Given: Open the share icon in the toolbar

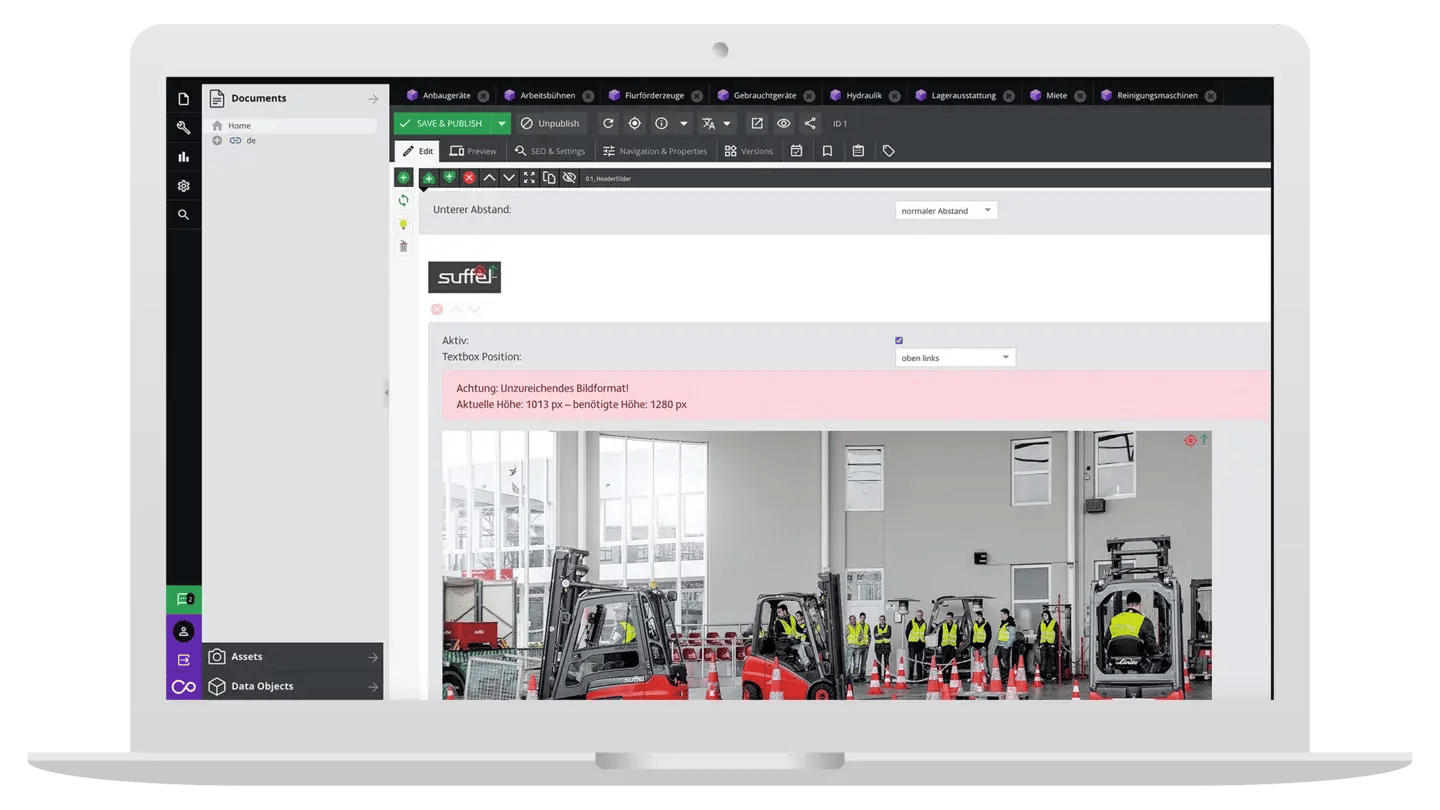Looking at the screenshot, I should click(810, 123).
